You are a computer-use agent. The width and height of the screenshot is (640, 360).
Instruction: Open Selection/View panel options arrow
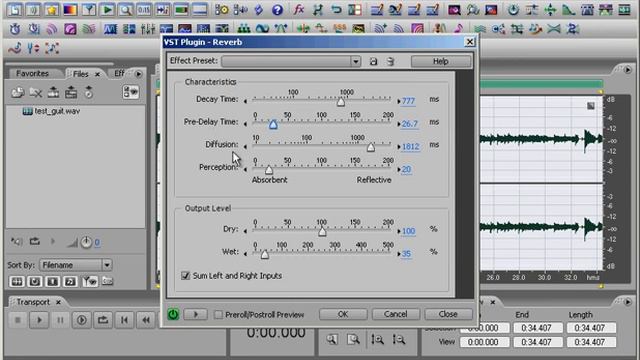pyautogui.click(x=627, y=302)
